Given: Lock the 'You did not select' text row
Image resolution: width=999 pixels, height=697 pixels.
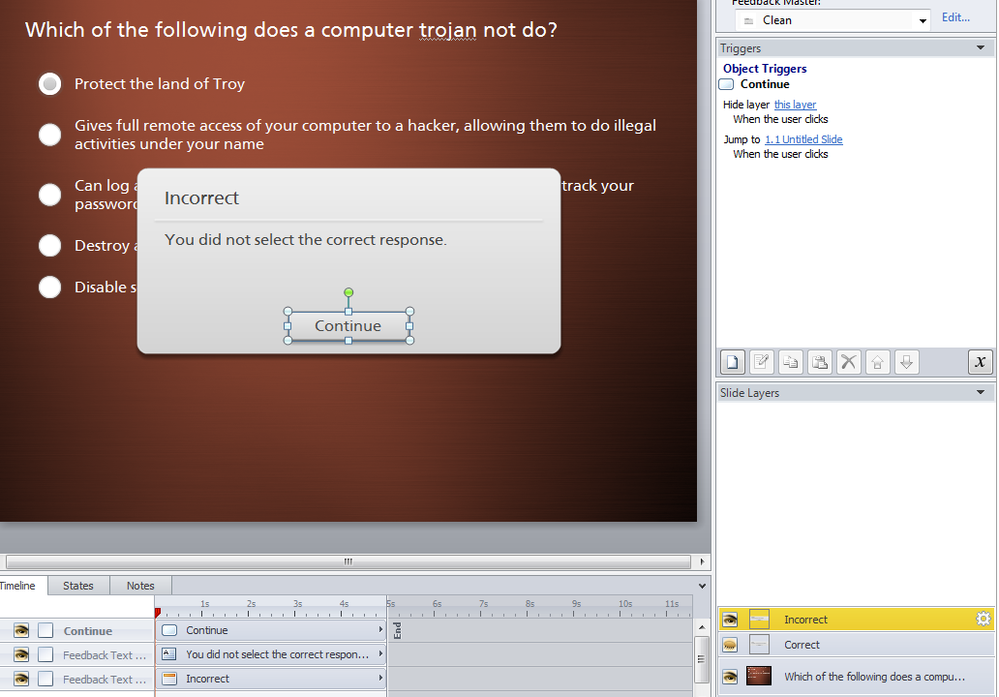Looking at the screenshot, I should 45,655.
